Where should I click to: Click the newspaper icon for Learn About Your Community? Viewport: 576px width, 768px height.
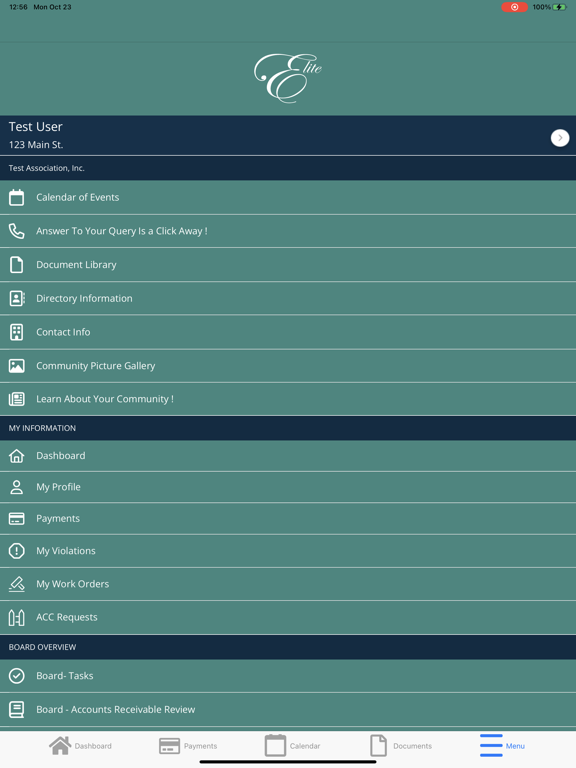pyautogui.click(x=17, y=399)
